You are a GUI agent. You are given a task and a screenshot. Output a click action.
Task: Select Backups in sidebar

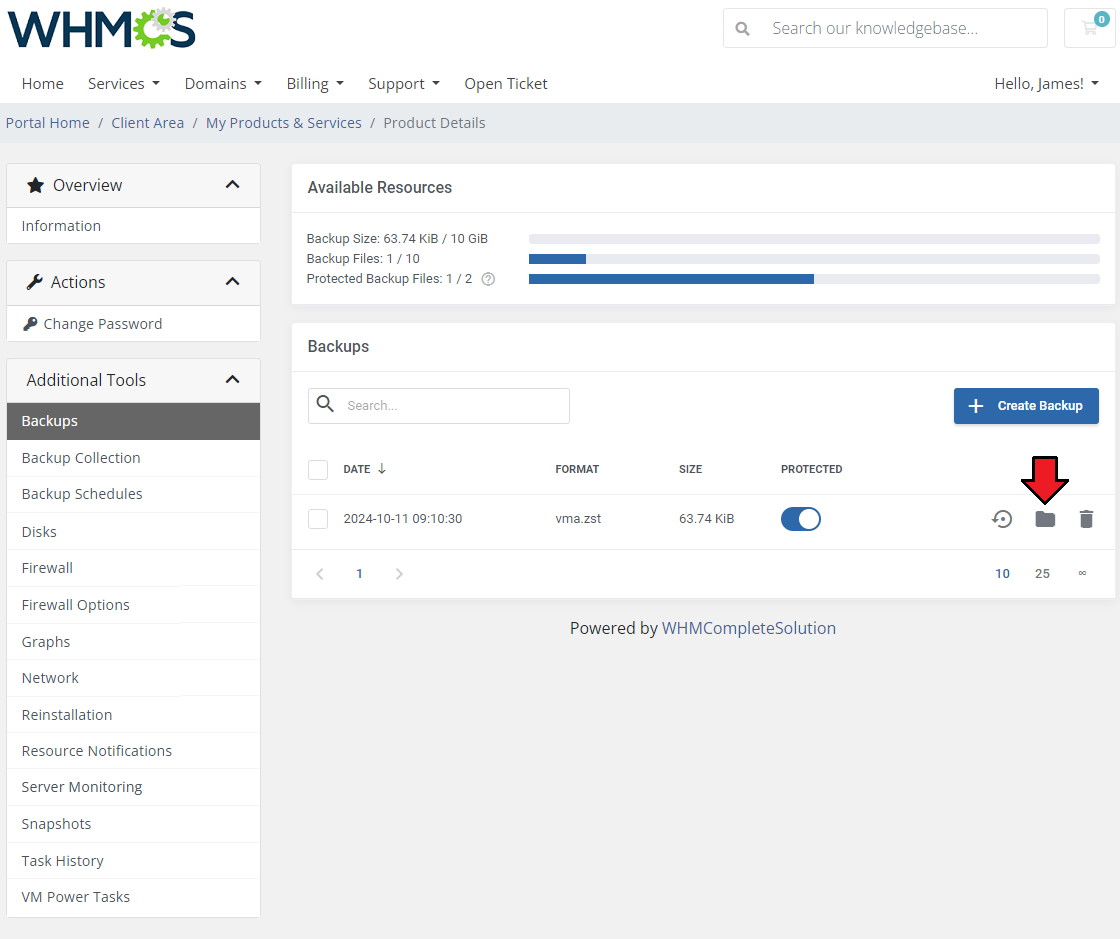(134, 421)
